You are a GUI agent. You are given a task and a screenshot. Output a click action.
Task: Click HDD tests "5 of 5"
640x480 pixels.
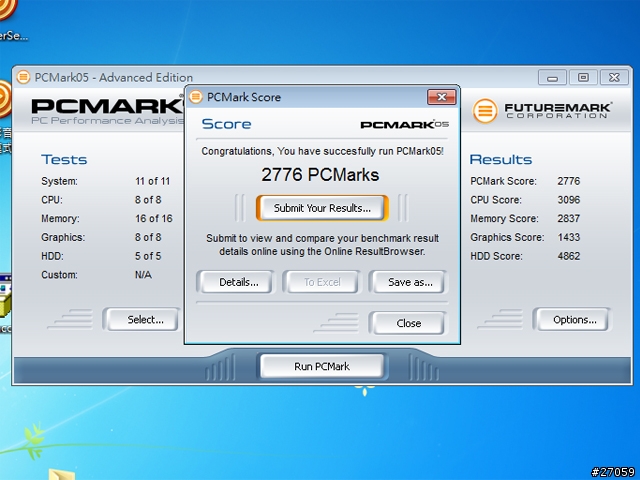[x=148, y=256]
